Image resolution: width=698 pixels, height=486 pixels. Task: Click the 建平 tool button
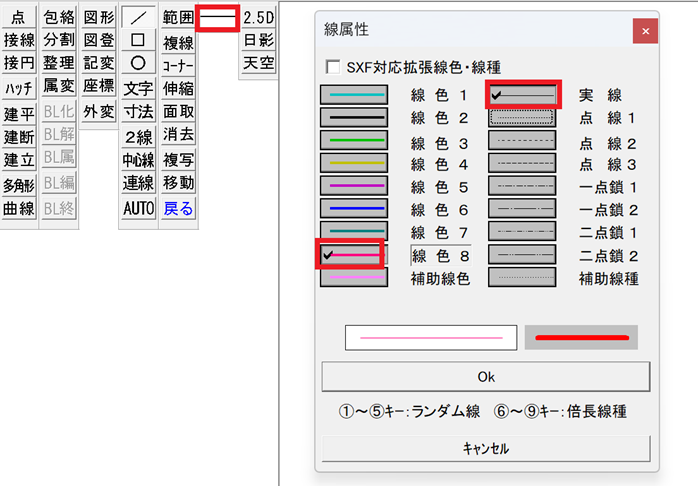tap(19, 114)
